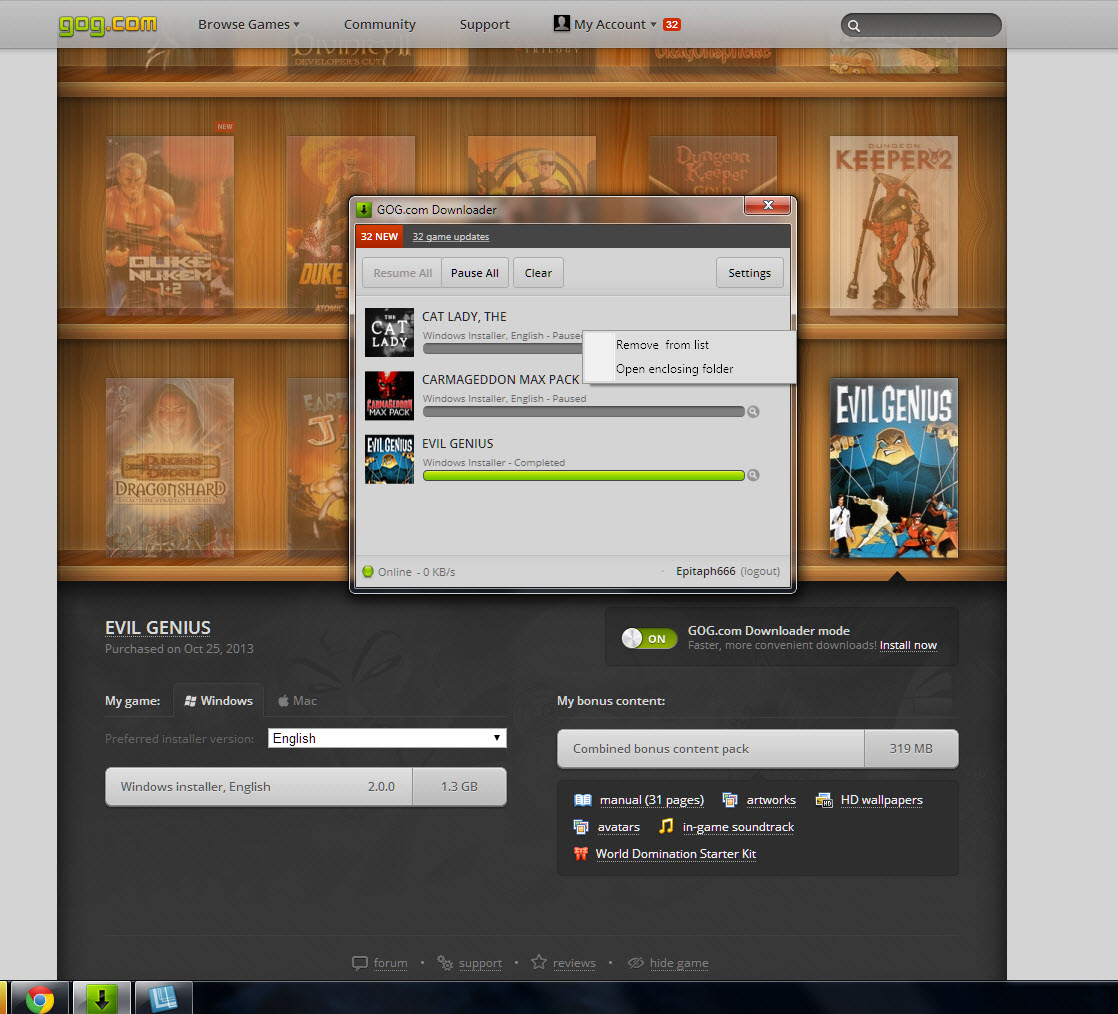Open Chrome from the taskbar
1118x1014 pixels.
click(x=39, y=998)
